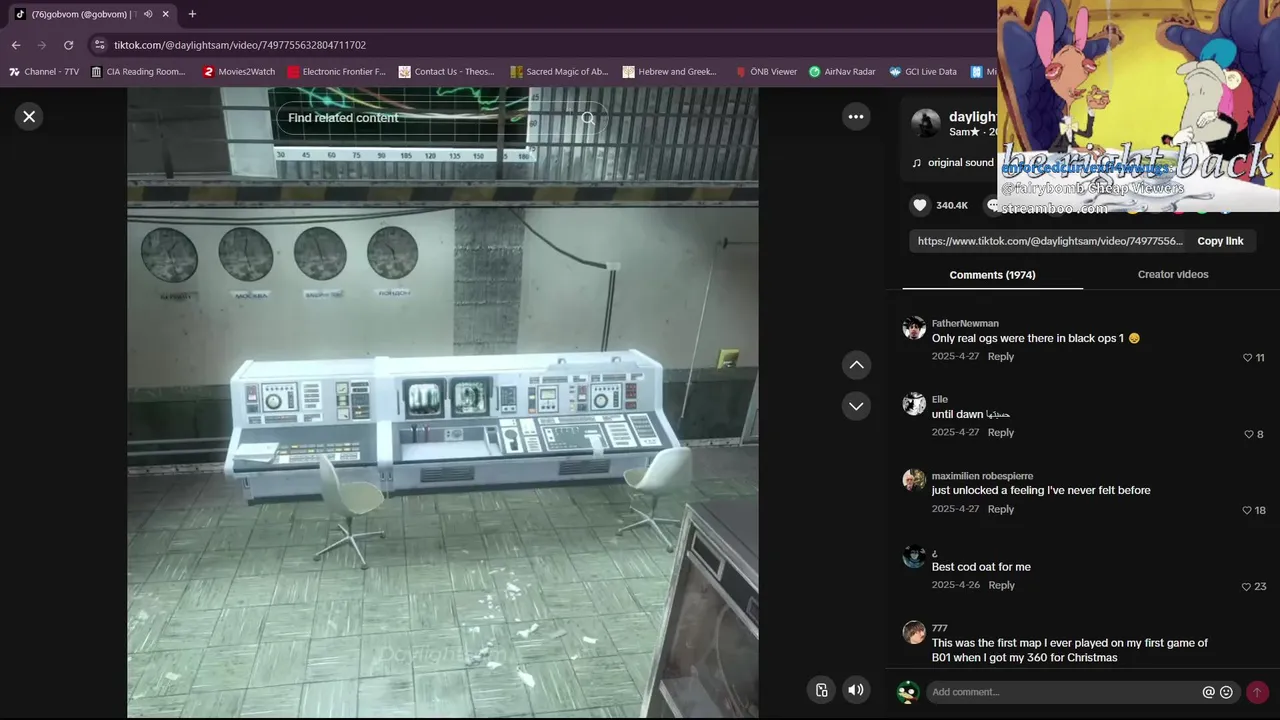Click the TikTok video to pause it
Viewport: 1280px width, 720px height.
(x=442, y=400)
